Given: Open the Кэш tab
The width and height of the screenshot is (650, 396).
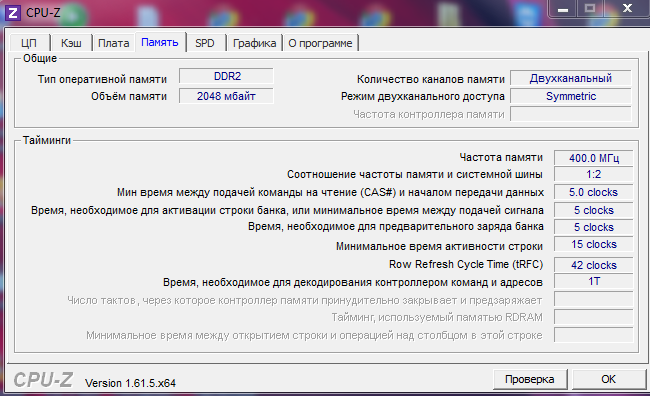Looking at the screenshot, I should pos(71,43).
